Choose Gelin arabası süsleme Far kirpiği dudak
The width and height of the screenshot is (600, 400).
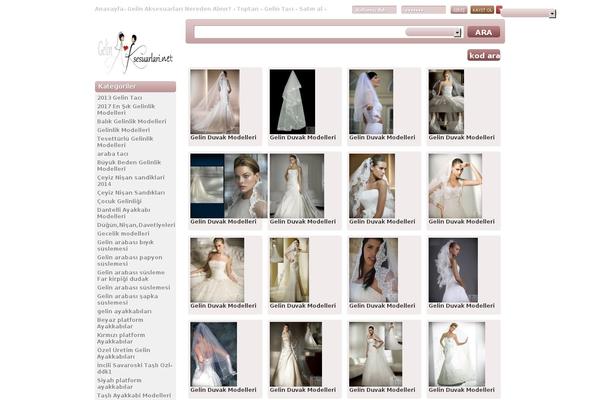131,276
